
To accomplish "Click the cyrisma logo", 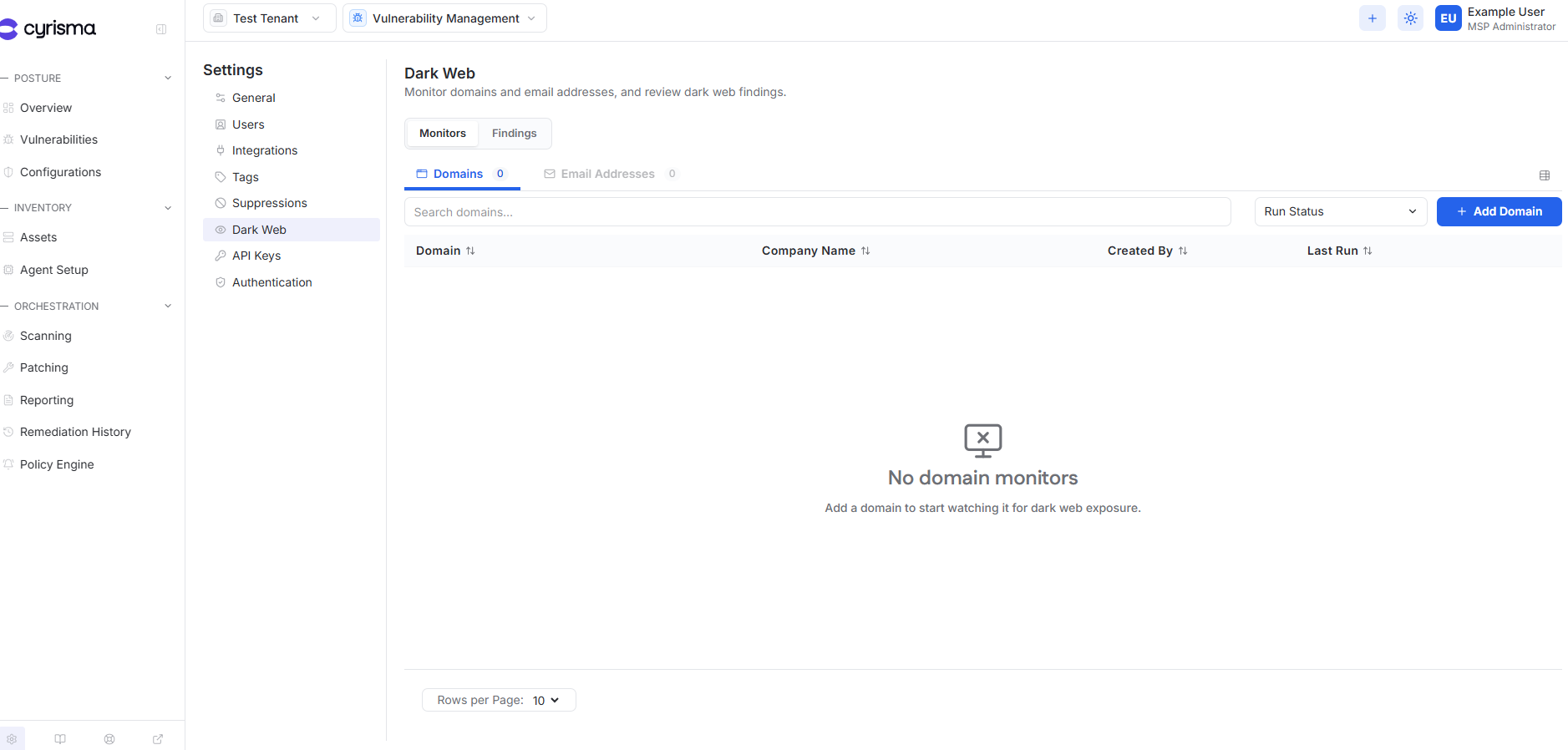I will coord(48,29).
